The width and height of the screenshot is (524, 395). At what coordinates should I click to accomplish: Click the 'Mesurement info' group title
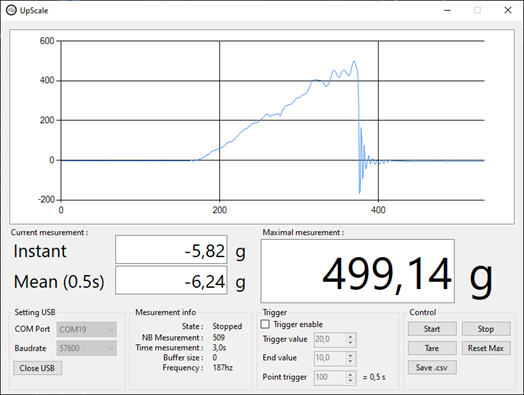(165, 312)
